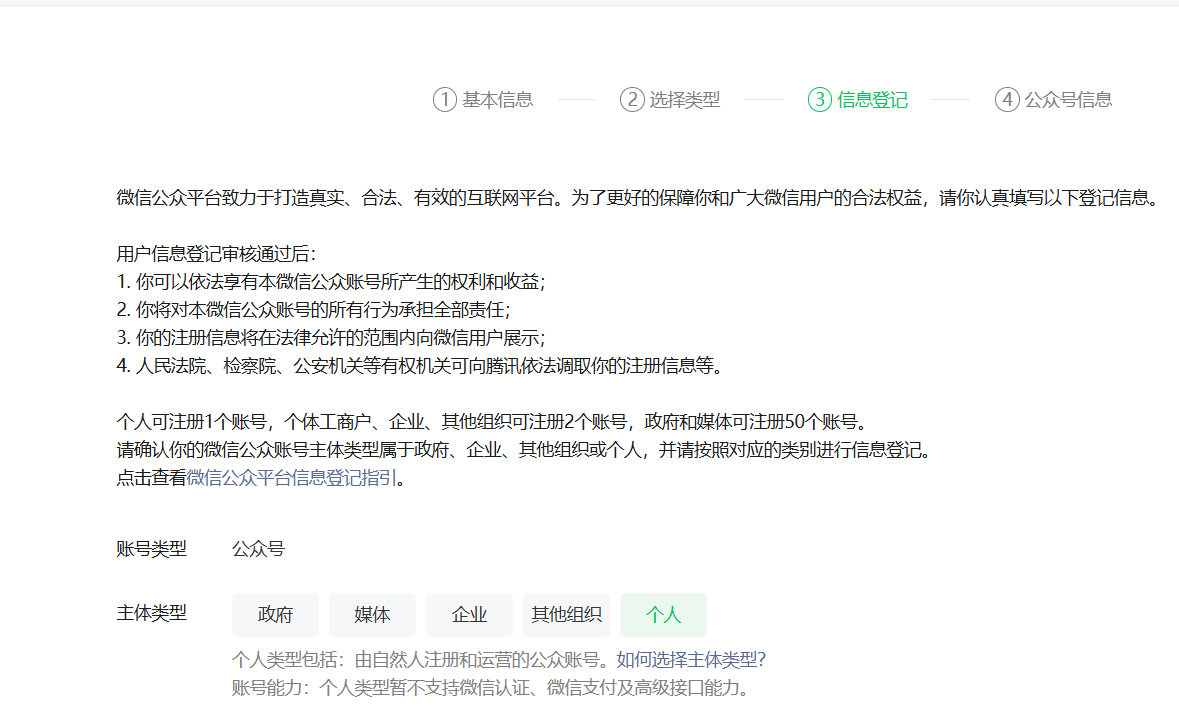Click line 3 about 注册信息 展示

pos(331,338)
